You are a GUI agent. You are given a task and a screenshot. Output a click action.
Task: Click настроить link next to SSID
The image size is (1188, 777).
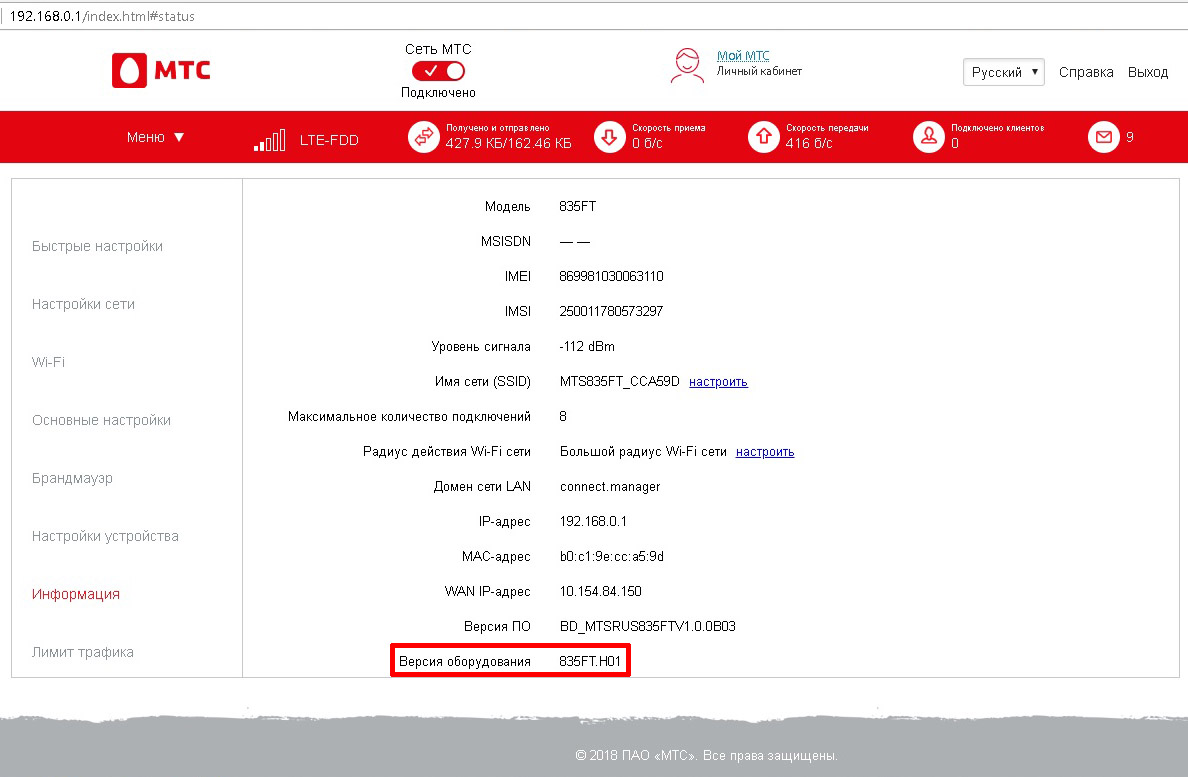point(718,382)
